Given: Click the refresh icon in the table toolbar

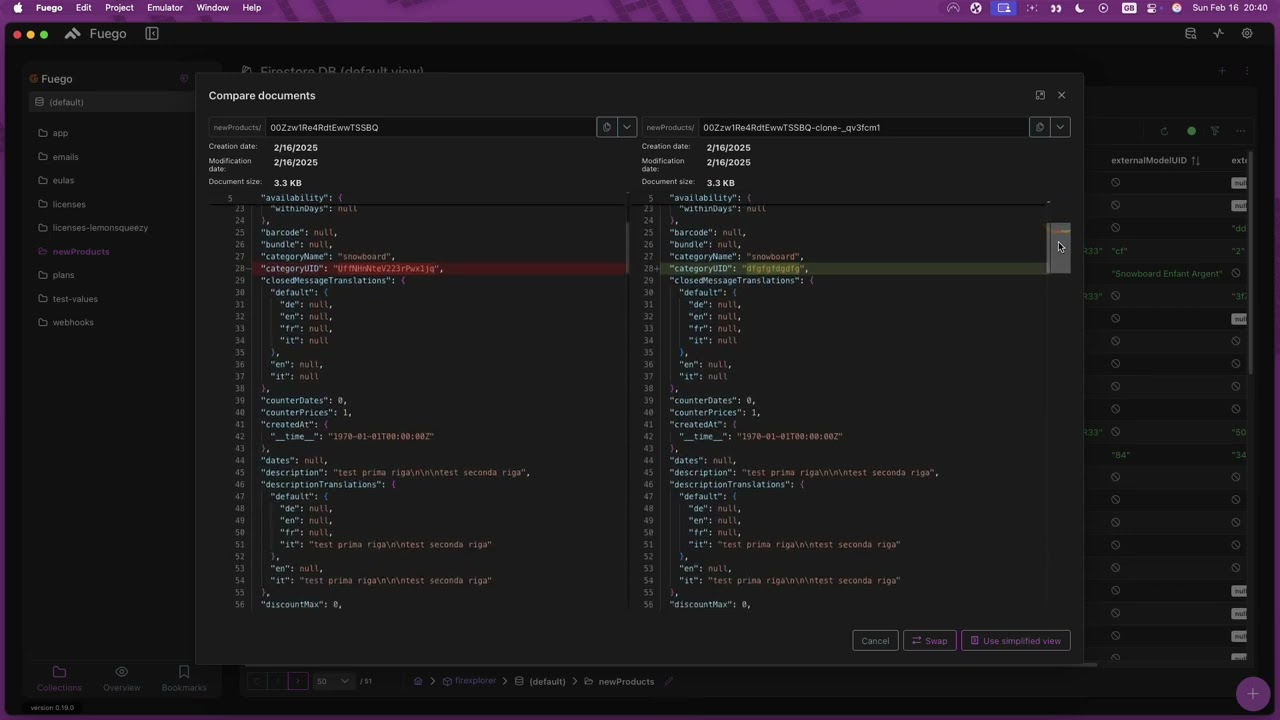Looking at the screenshot, I should pos(1164,131).
